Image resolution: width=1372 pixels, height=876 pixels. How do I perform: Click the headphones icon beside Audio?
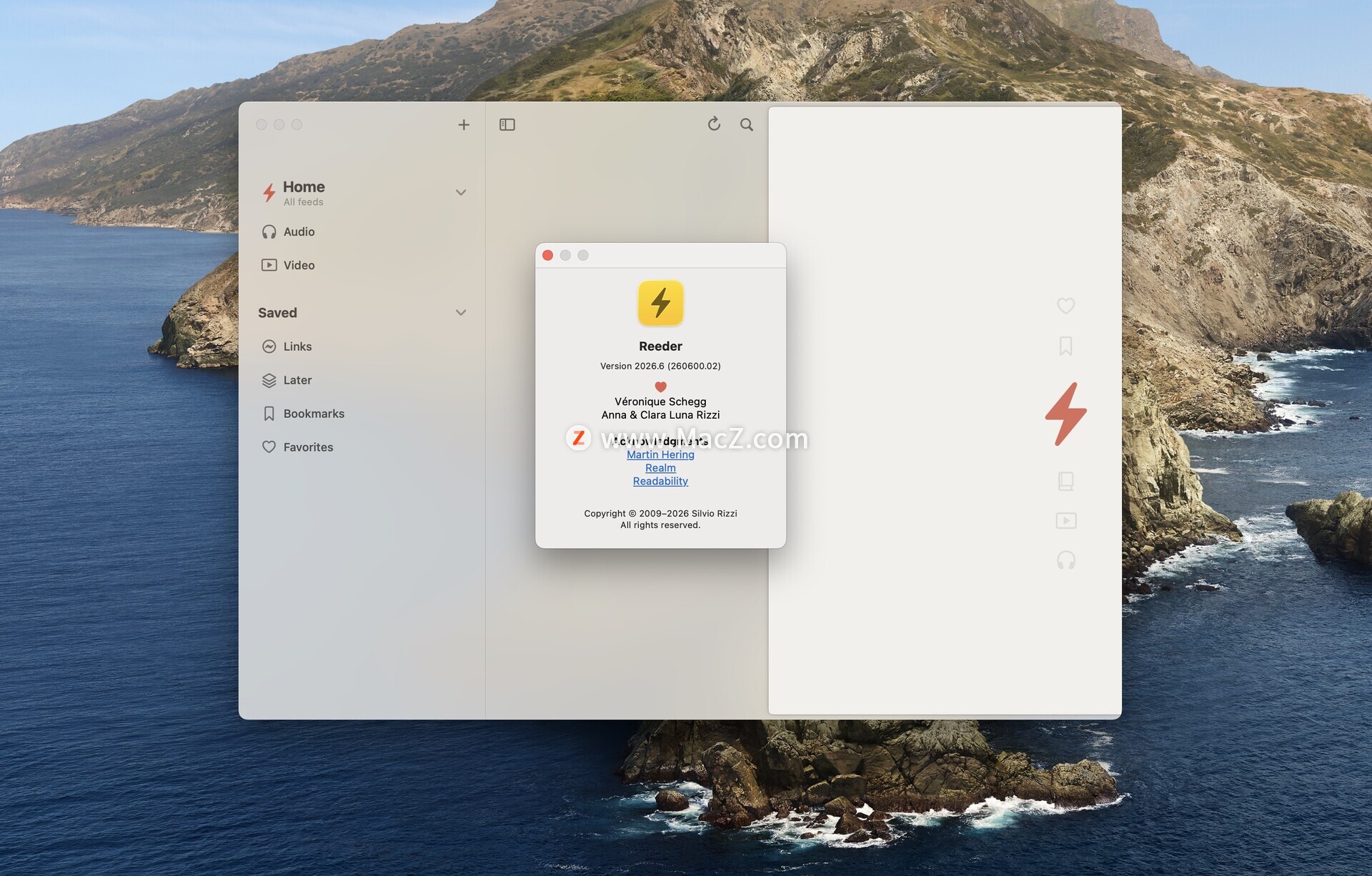coord(269,232)
